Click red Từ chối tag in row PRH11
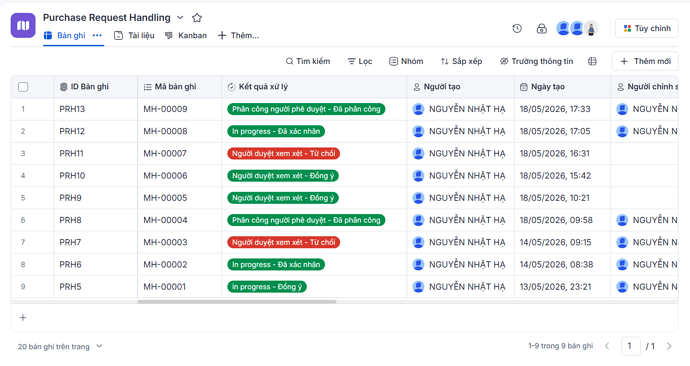Viewport: 690px width, 366px height. pos(283,154)
